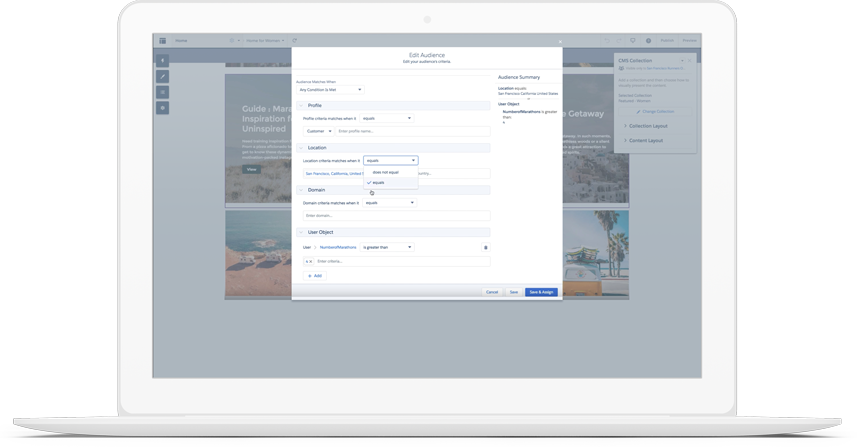Click the Cancel button in the dialog
The height and width of the screenshot is (447, 857).
tap(492, 292)
